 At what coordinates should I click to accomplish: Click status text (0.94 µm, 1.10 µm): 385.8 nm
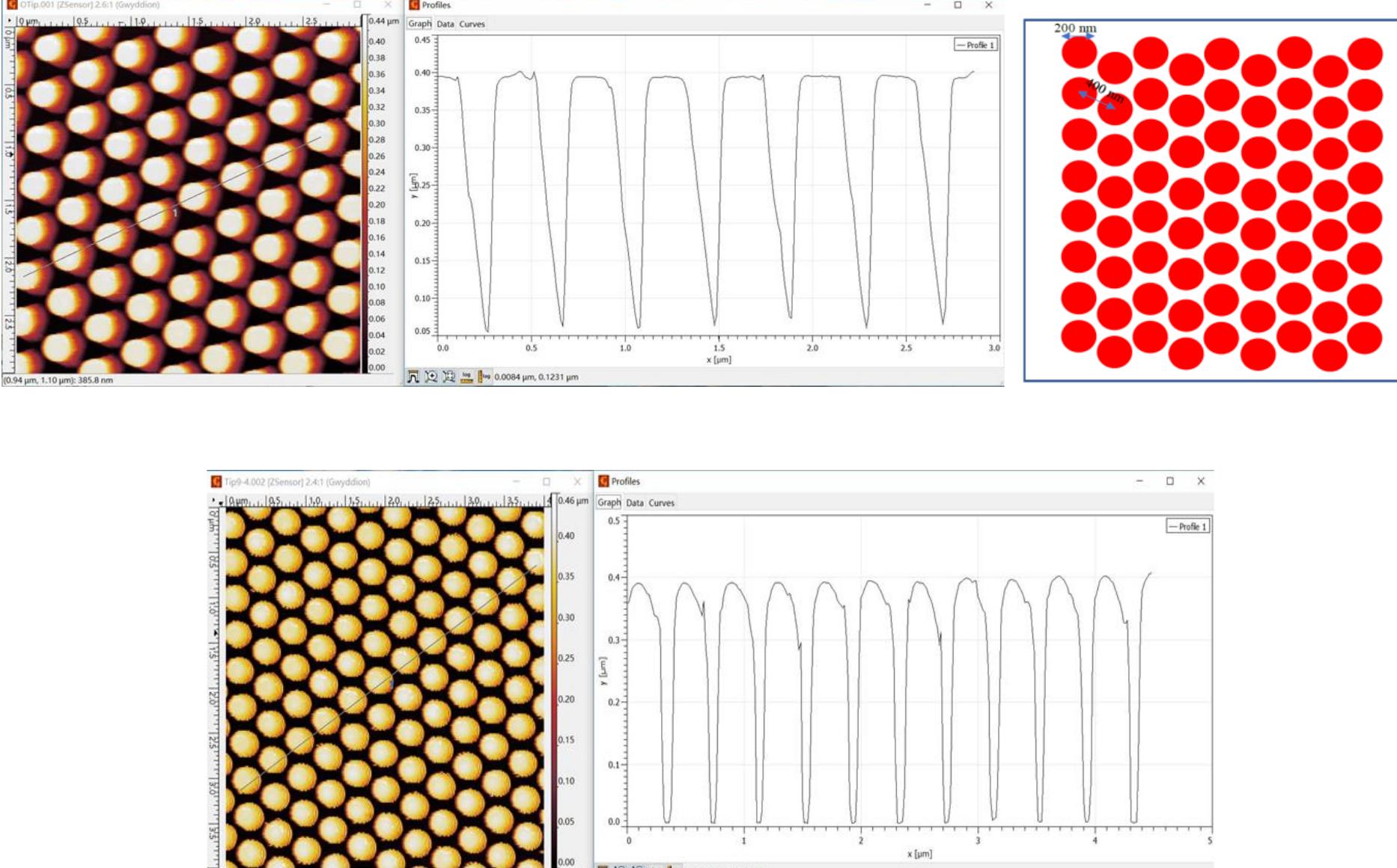pos(58,380)
